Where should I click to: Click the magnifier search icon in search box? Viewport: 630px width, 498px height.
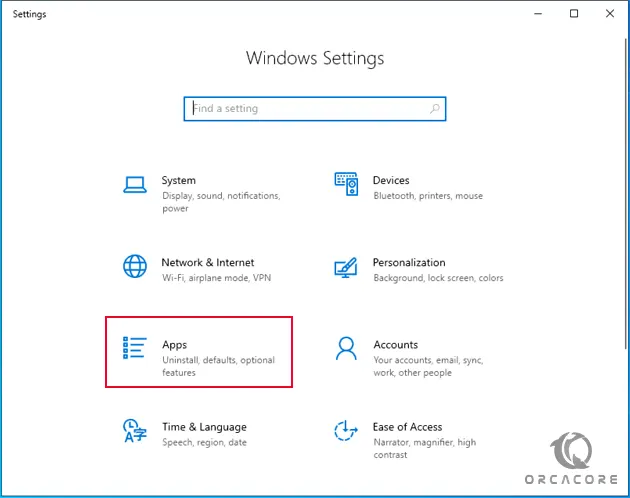(435, 109)
